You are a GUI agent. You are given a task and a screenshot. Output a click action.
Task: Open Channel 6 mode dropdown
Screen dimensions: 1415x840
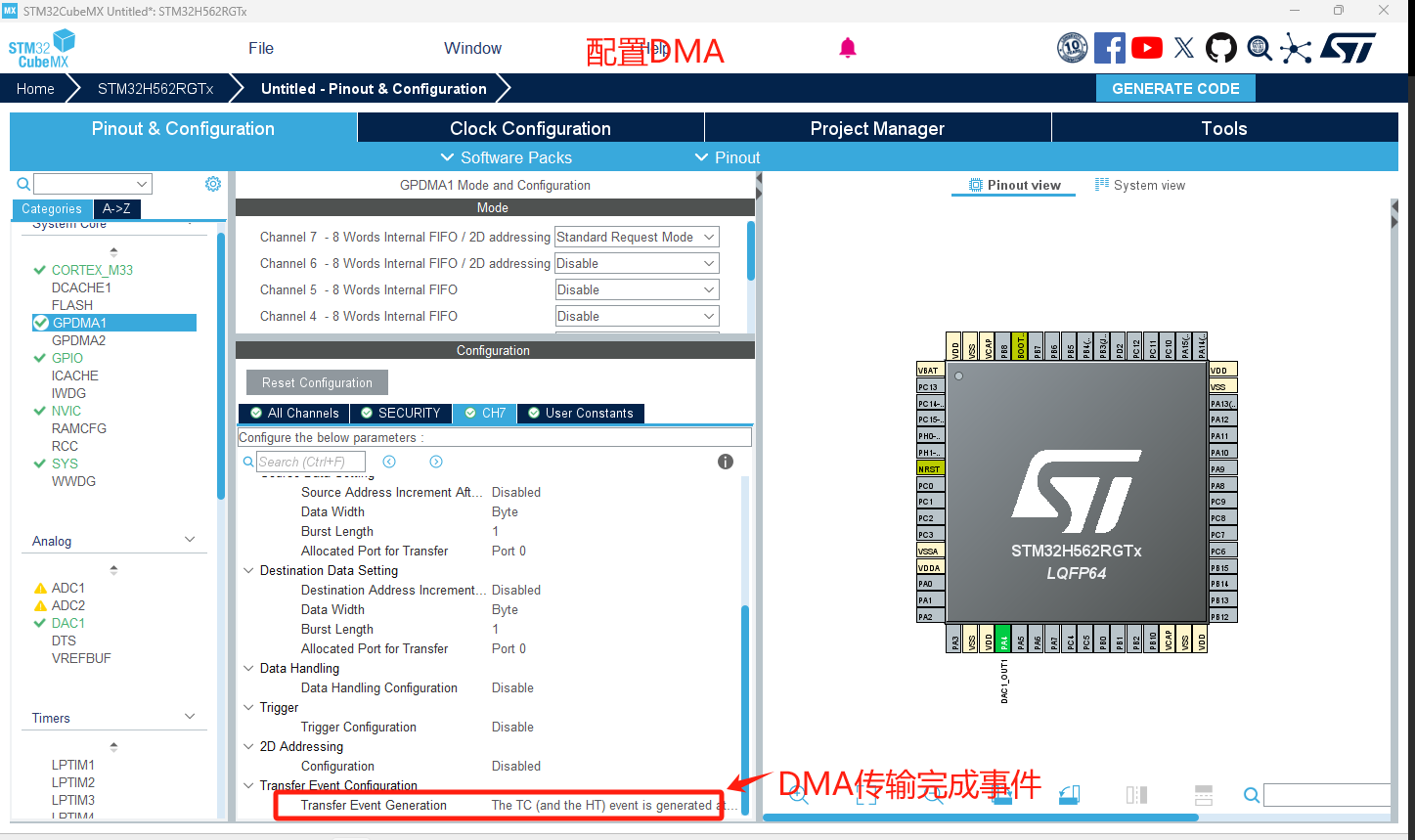[x=637, y=263]
